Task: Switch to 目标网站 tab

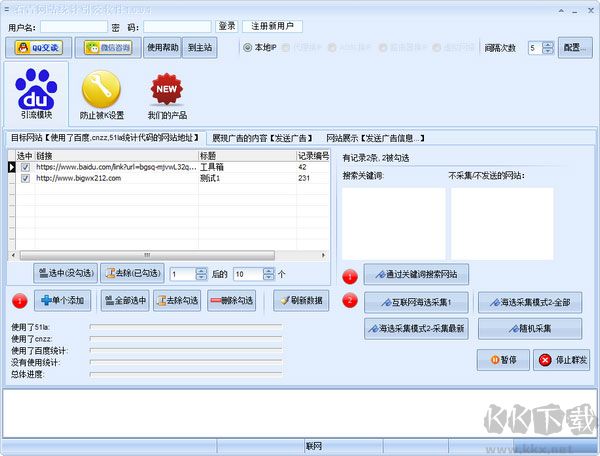Action: (105, 138)
